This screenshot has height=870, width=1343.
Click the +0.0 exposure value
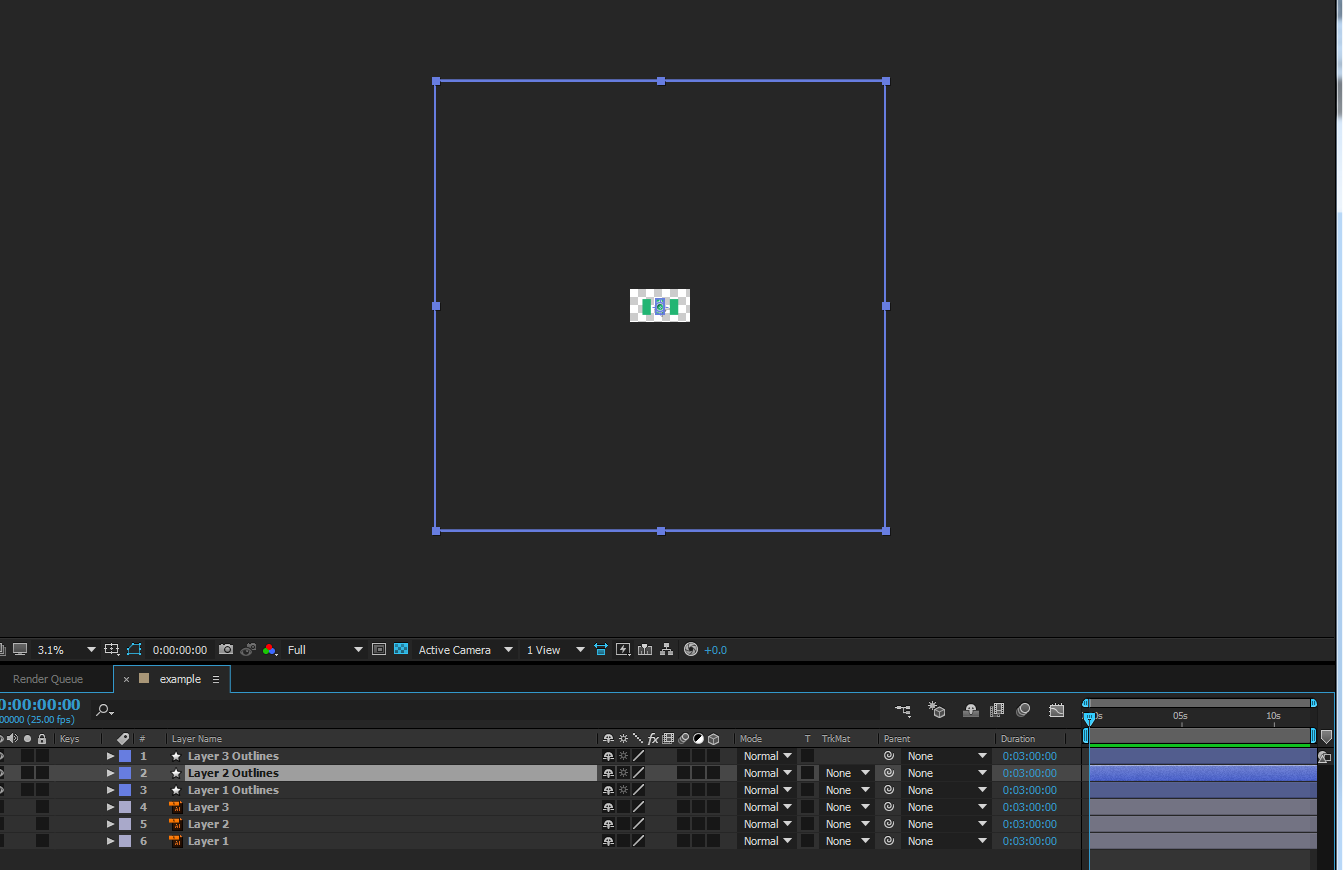point(716,649)
